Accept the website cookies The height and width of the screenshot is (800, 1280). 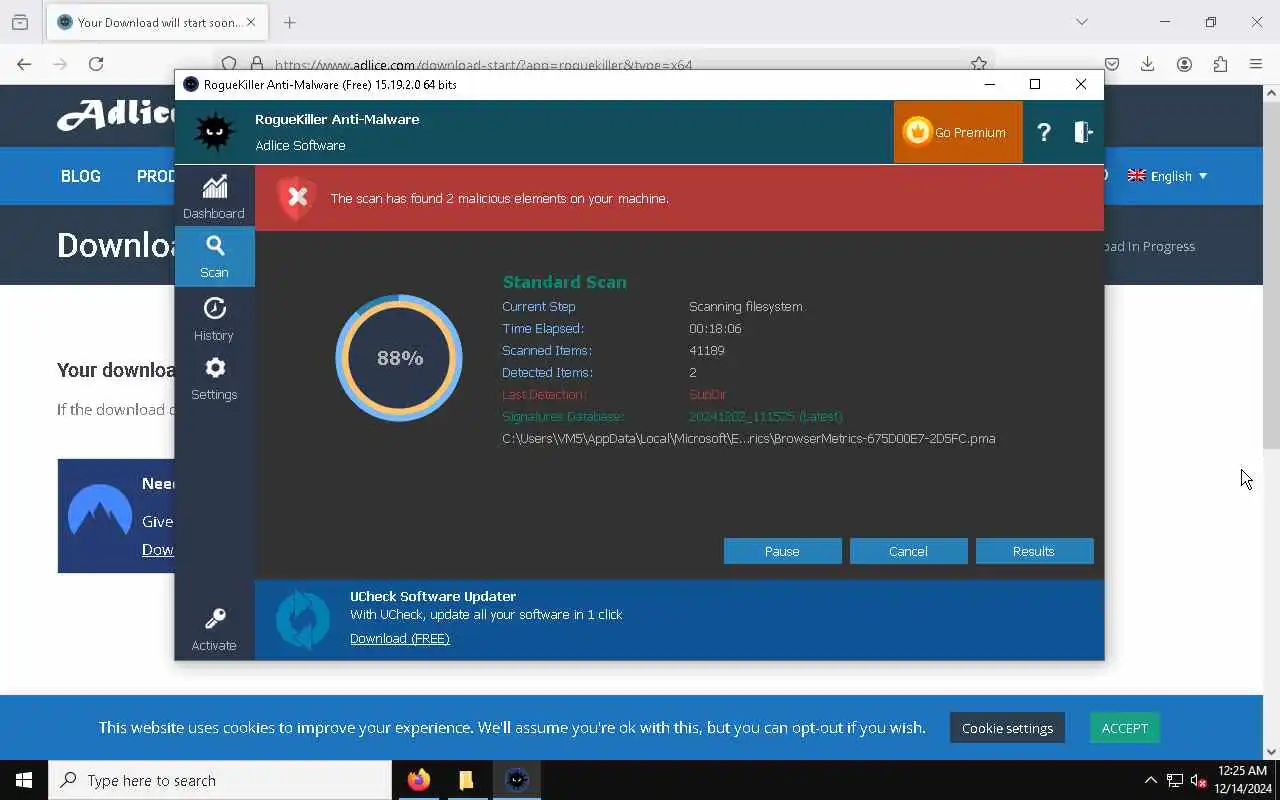point(1125,728)
